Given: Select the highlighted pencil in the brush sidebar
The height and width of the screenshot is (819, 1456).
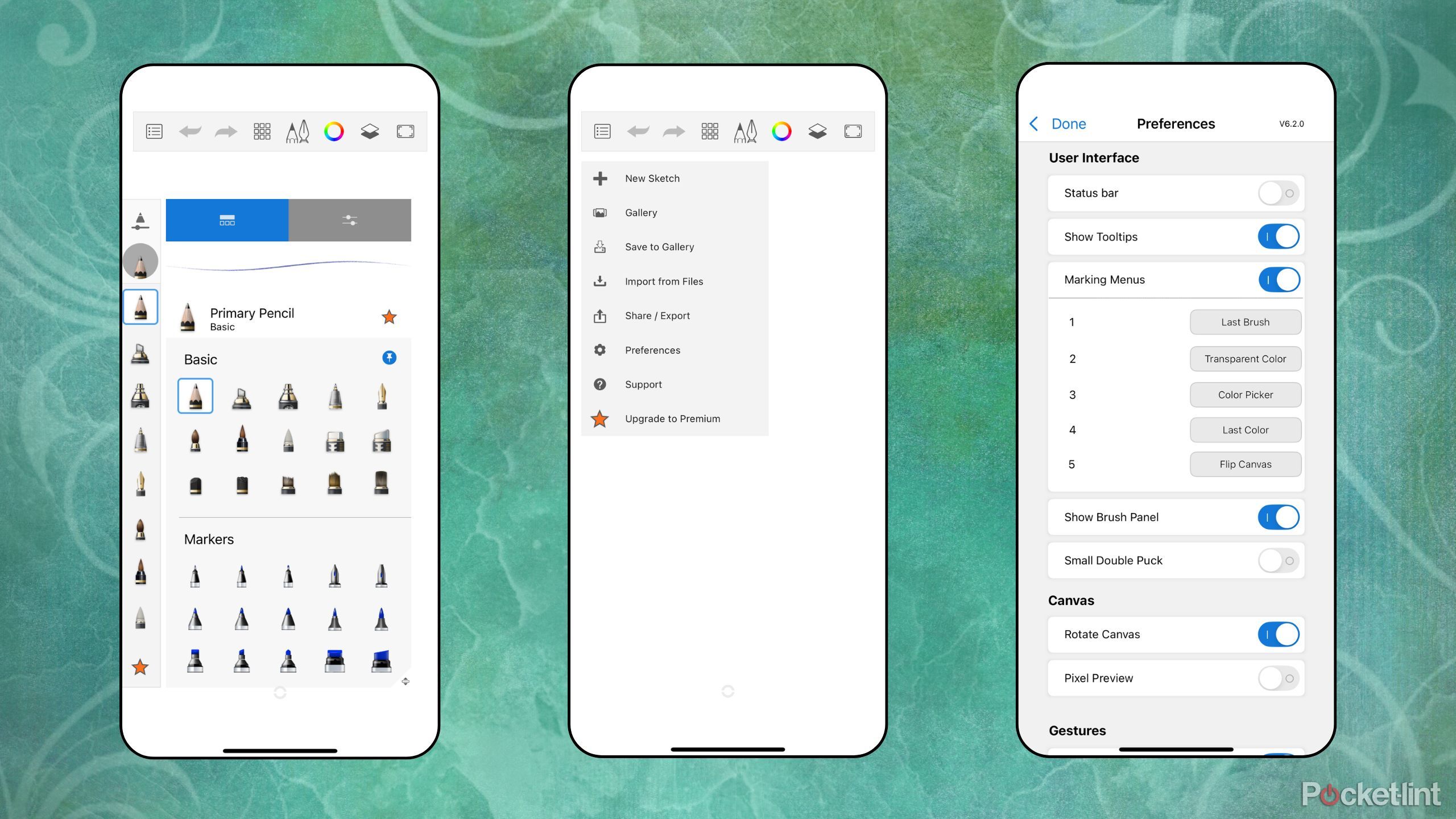Looking at the screenshot, I should pos(140,307).
